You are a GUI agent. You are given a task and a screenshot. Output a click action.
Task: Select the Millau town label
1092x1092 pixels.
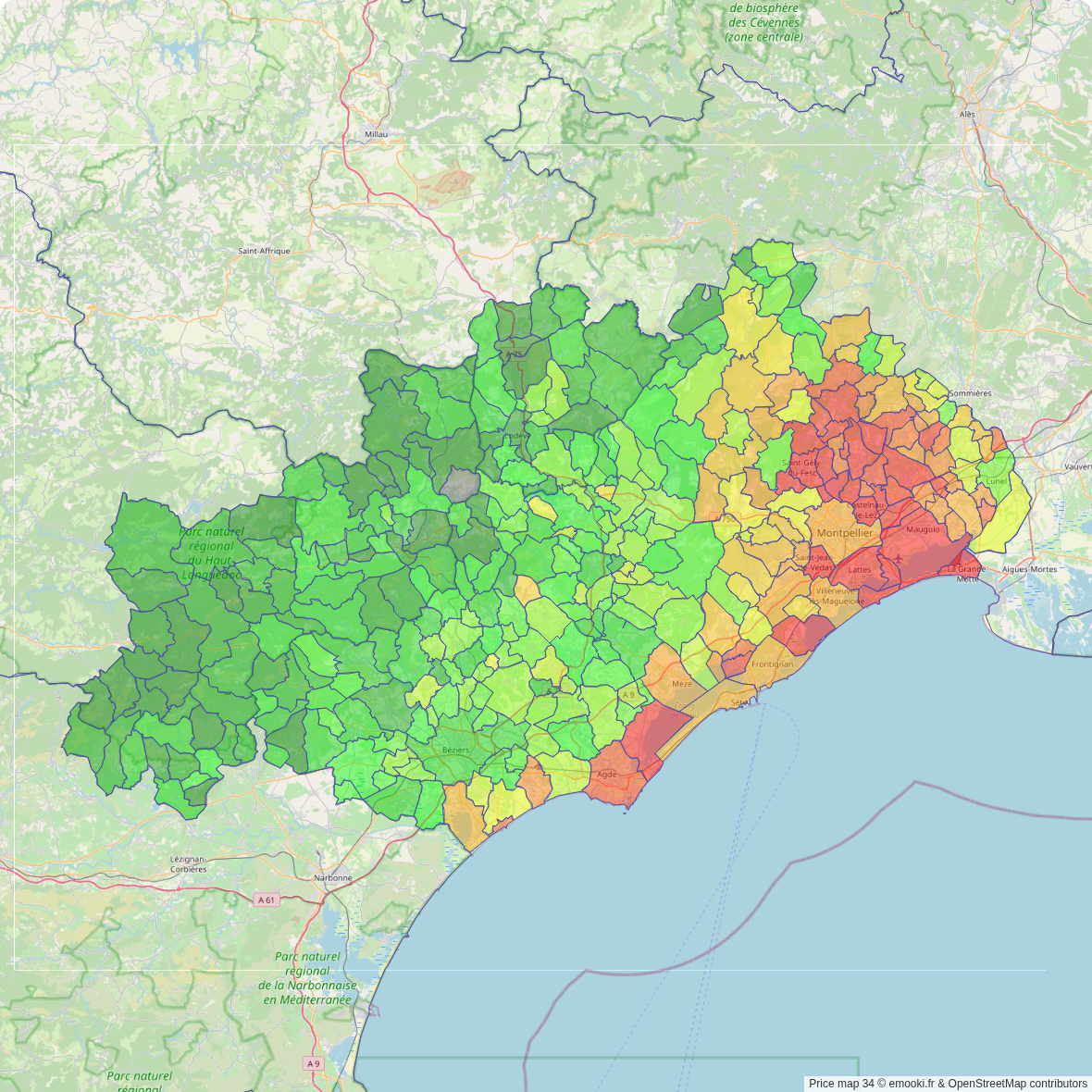click(377, 134)
